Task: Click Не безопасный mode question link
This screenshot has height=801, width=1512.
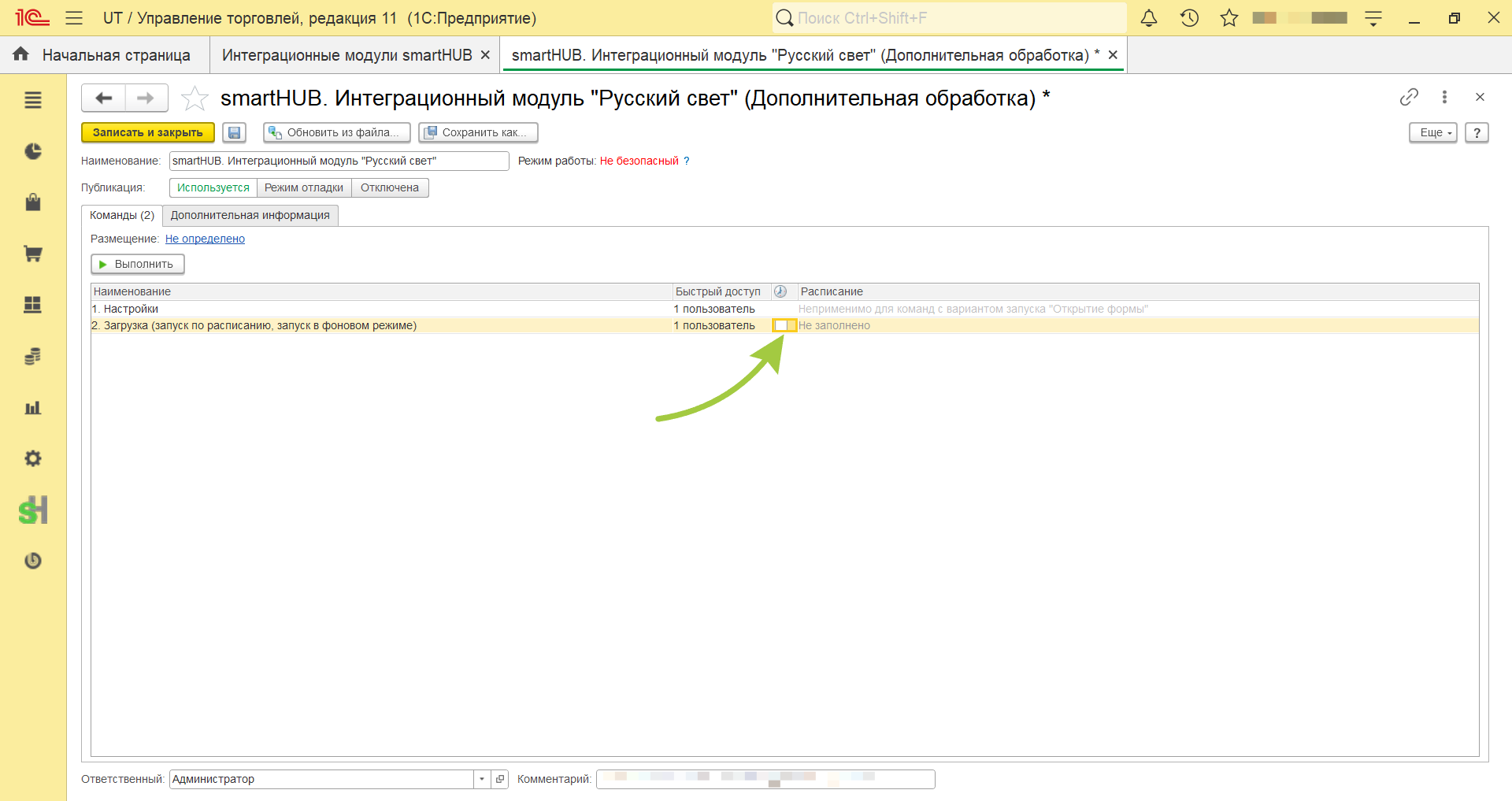Action: click(x=686, y=161)
